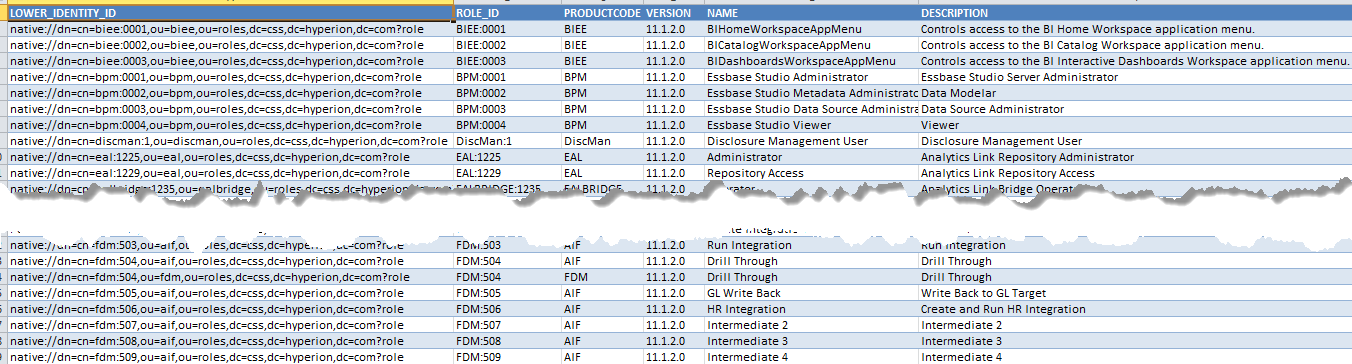Select the Essbase Studio Viewer name cell

811,126
